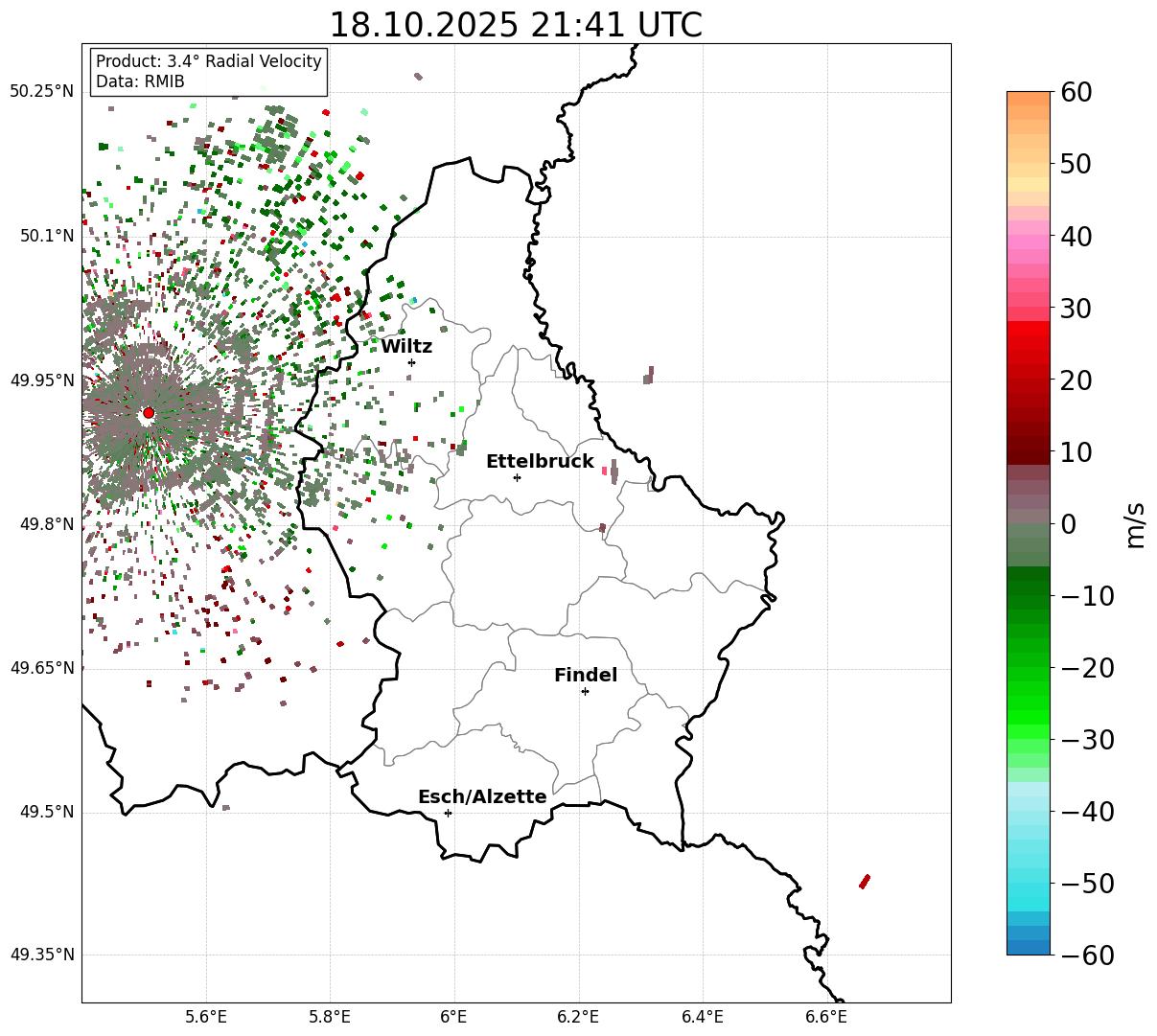Click the colorbar tick label 0
The width and height of the screenshot is (1157, 1036).
click(1069, 523)
